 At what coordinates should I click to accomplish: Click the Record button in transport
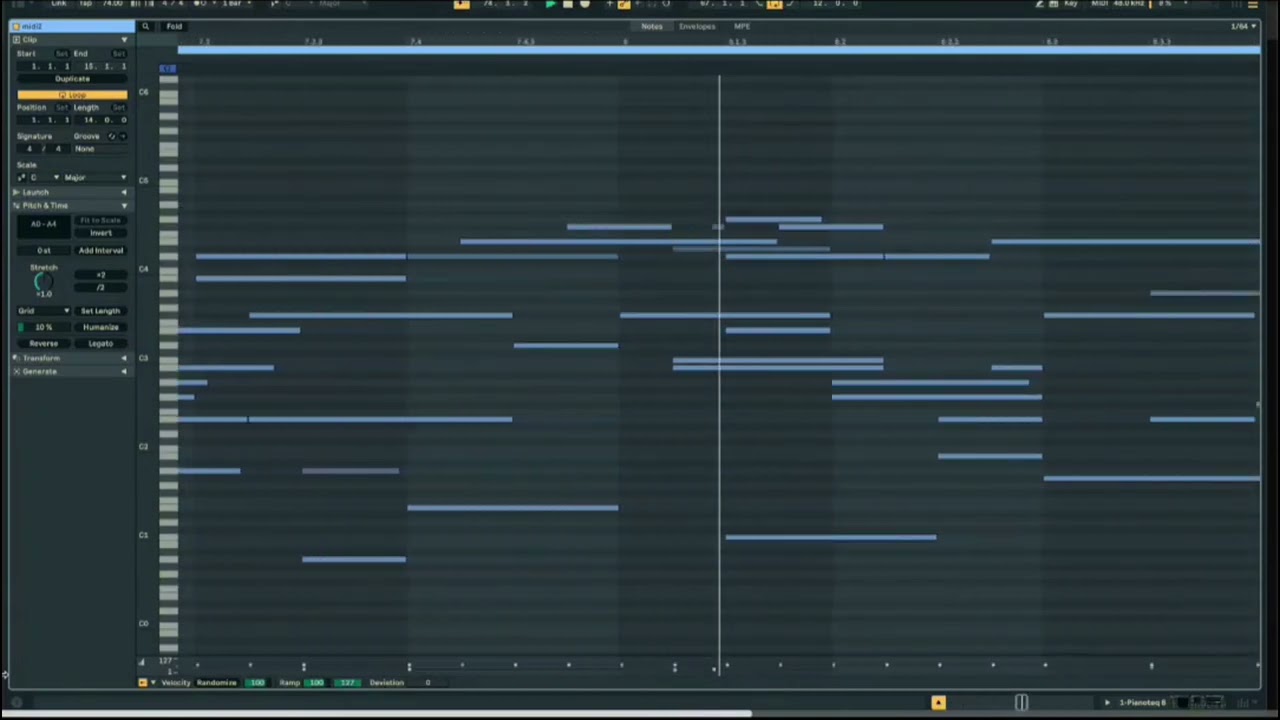[x=585, y=4]
